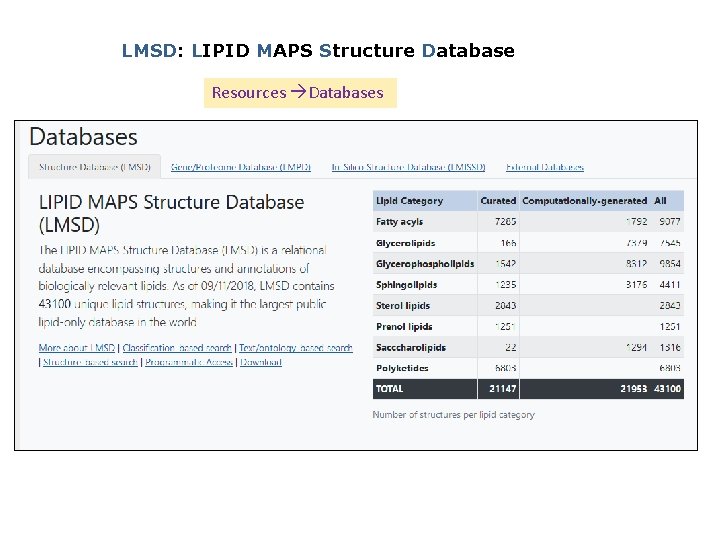The image size is (720, 540).
Task: Click the Saccharolipids All value 1316
Action: (x=670, y=348)
